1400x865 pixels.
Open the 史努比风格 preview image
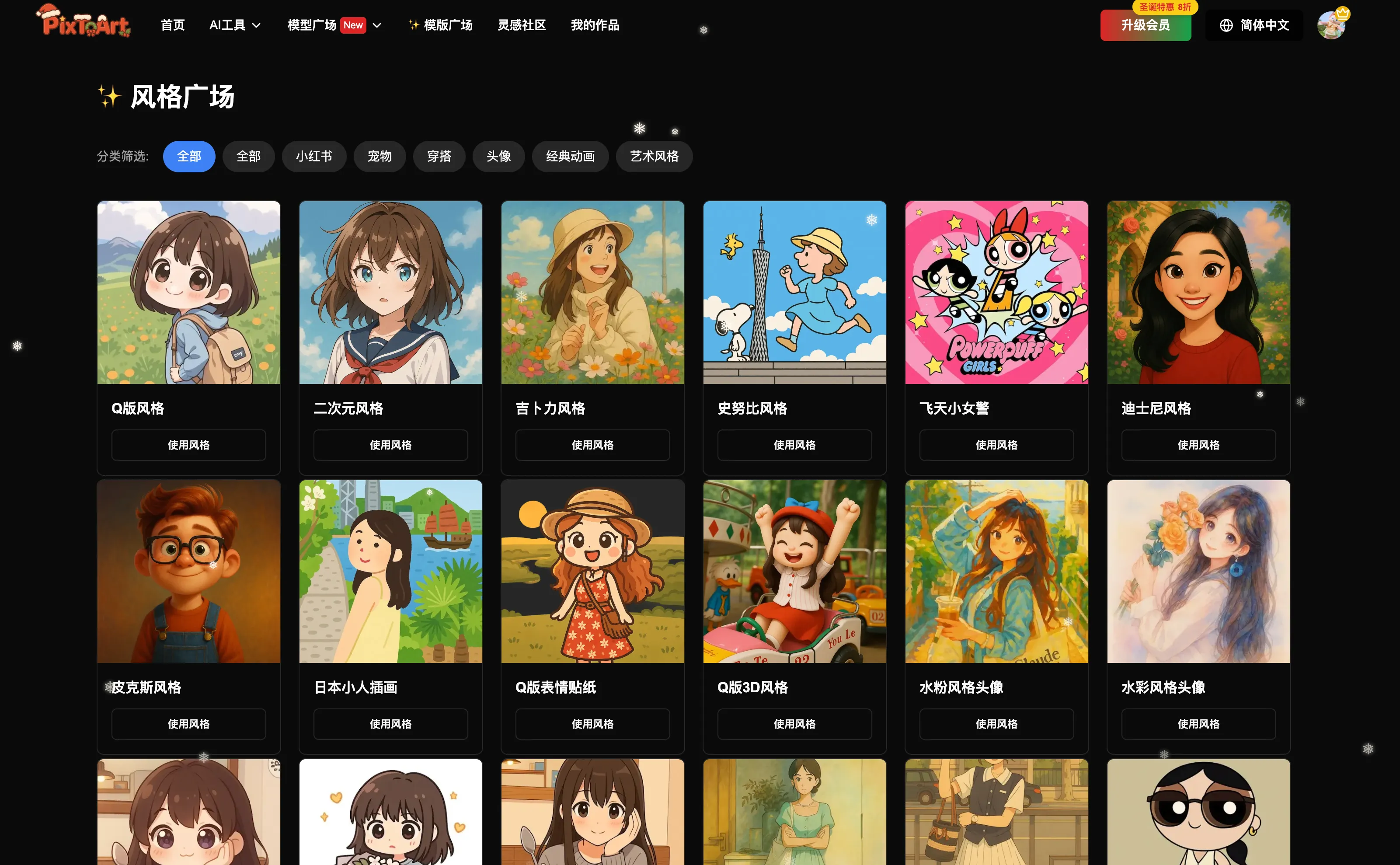[794, 292]
